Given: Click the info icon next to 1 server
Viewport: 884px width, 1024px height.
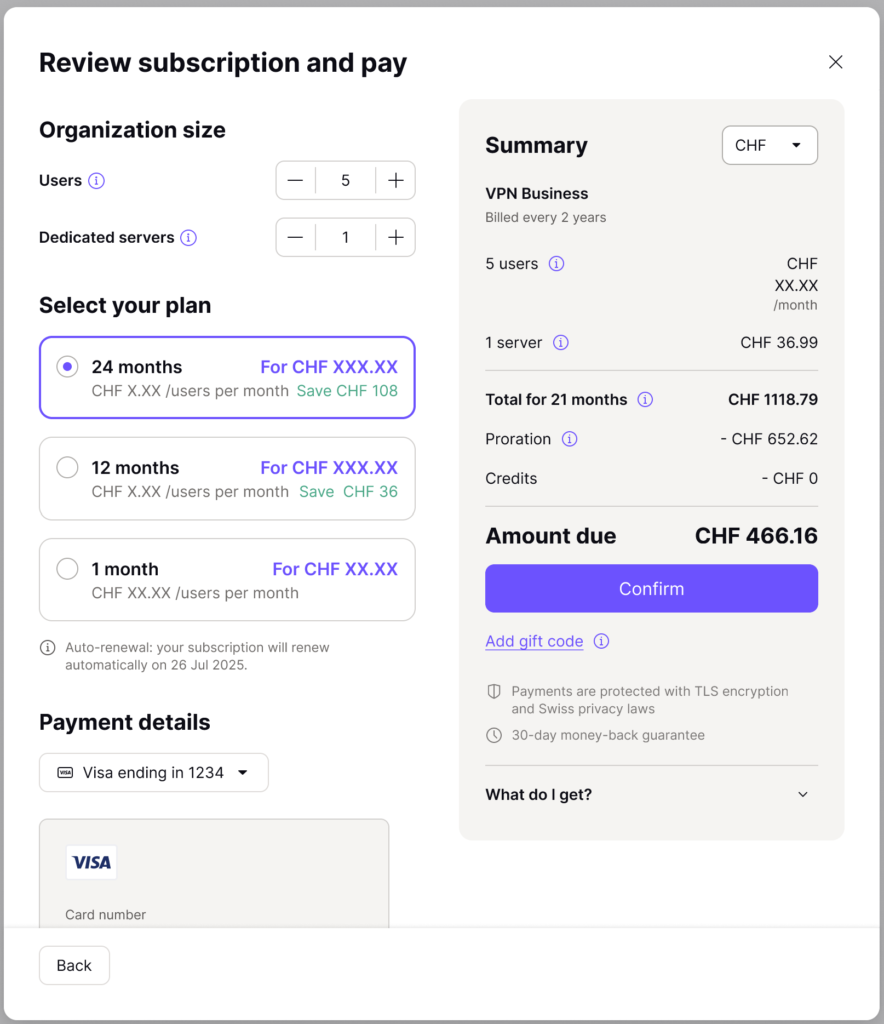Looking at the screenshot, I should coord(561,343).
